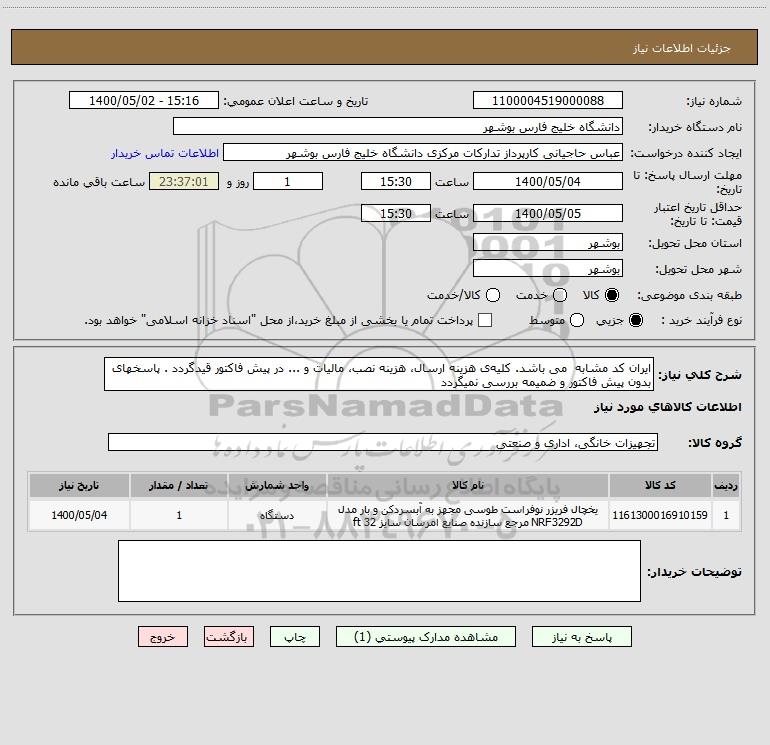The image size is (770, 745).
Task: Click the پاسخ به نیاز button
Action: click(581, 637)
